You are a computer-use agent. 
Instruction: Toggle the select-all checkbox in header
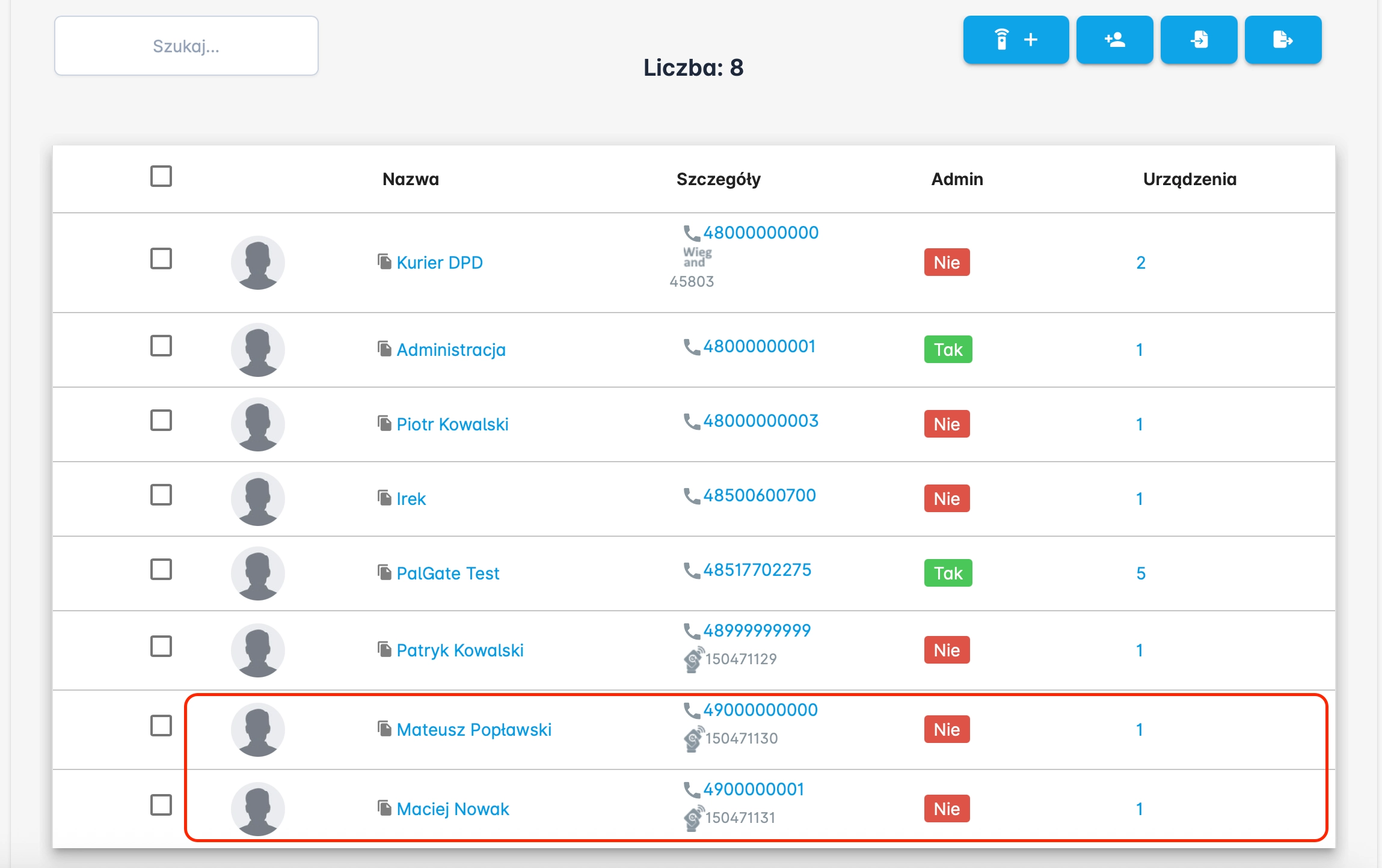point(161,176)
